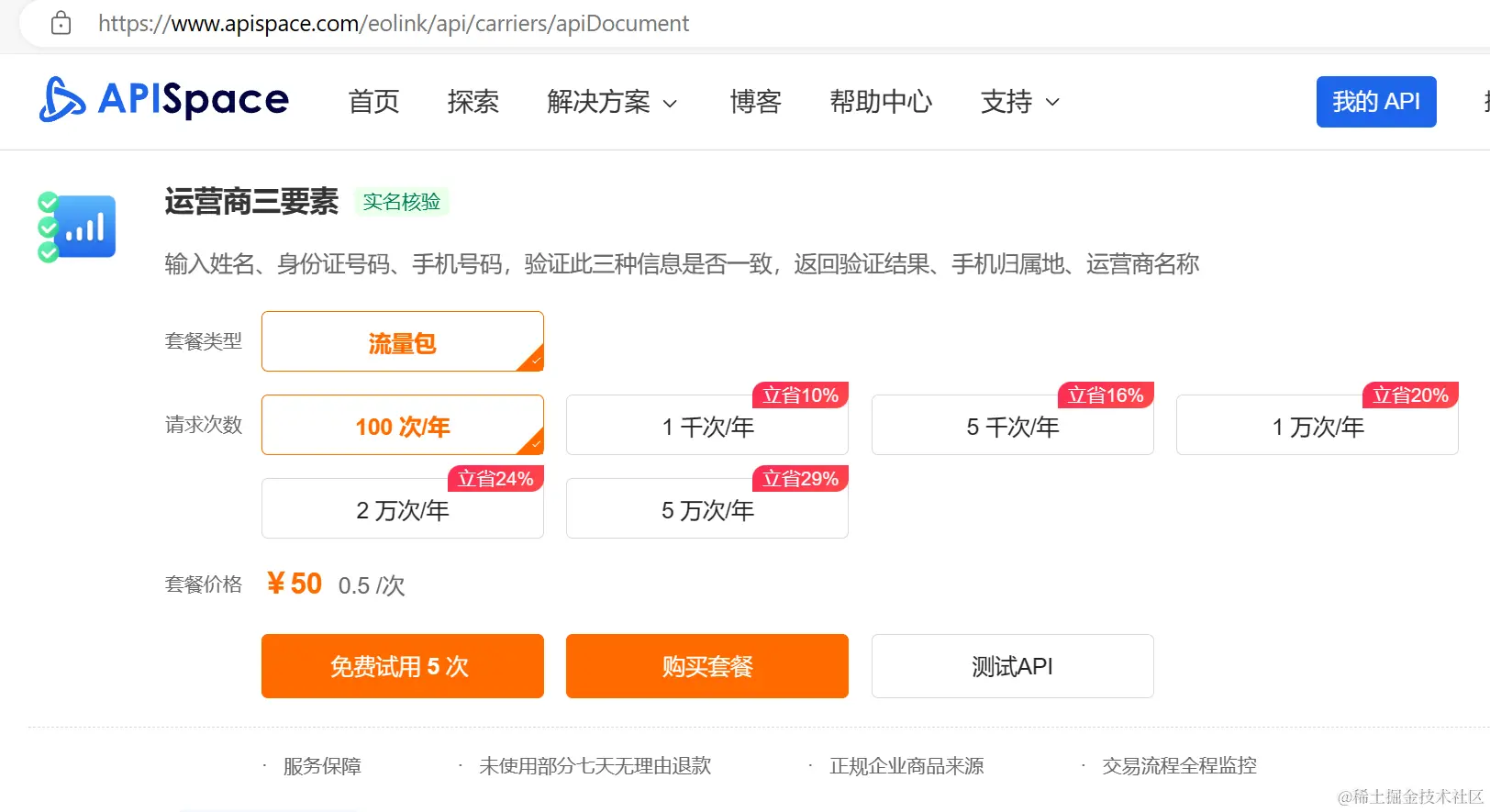Click the 运营商三要素 title
Viewport: 1490px width, 812px height.
pos(251,202)
